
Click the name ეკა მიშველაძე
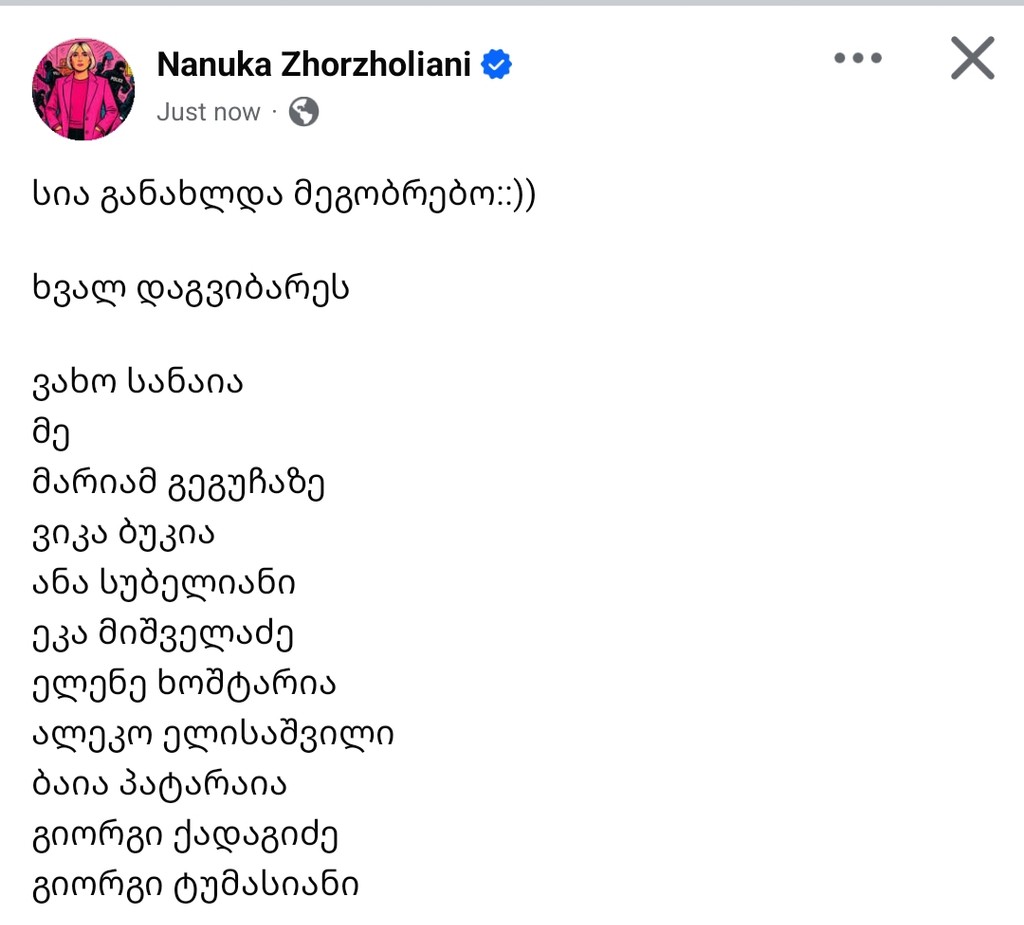[x=163, y=635]
